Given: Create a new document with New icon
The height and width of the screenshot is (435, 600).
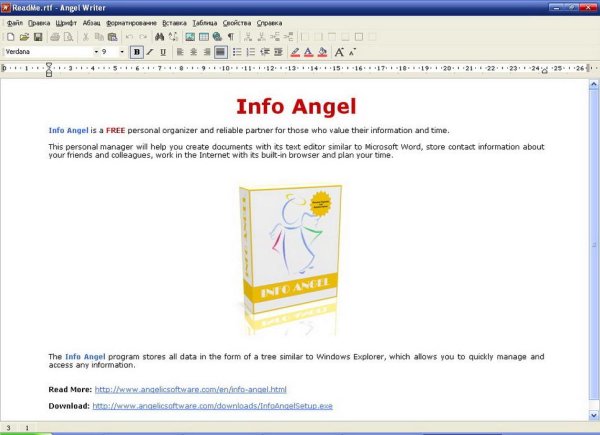Looking at the screenshot, I should click(x=11, y=37).
